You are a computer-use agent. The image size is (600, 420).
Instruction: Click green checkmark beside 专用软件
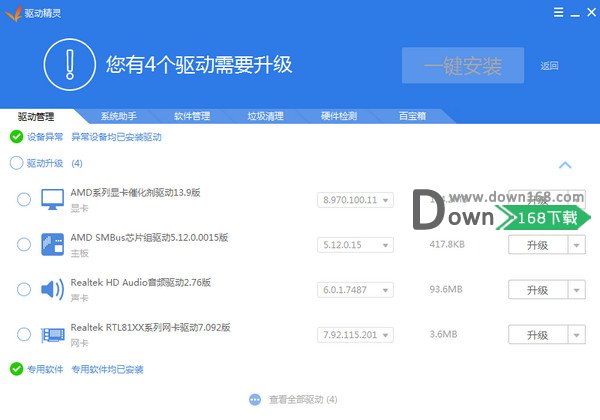click(x=16, y=369)
